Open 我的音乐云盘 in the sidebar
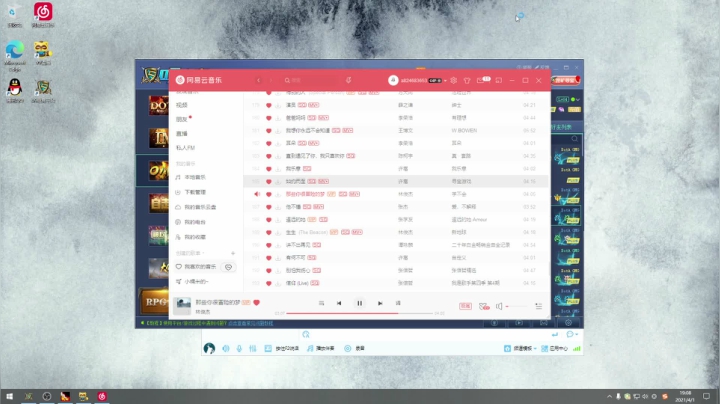 point(200,208)
